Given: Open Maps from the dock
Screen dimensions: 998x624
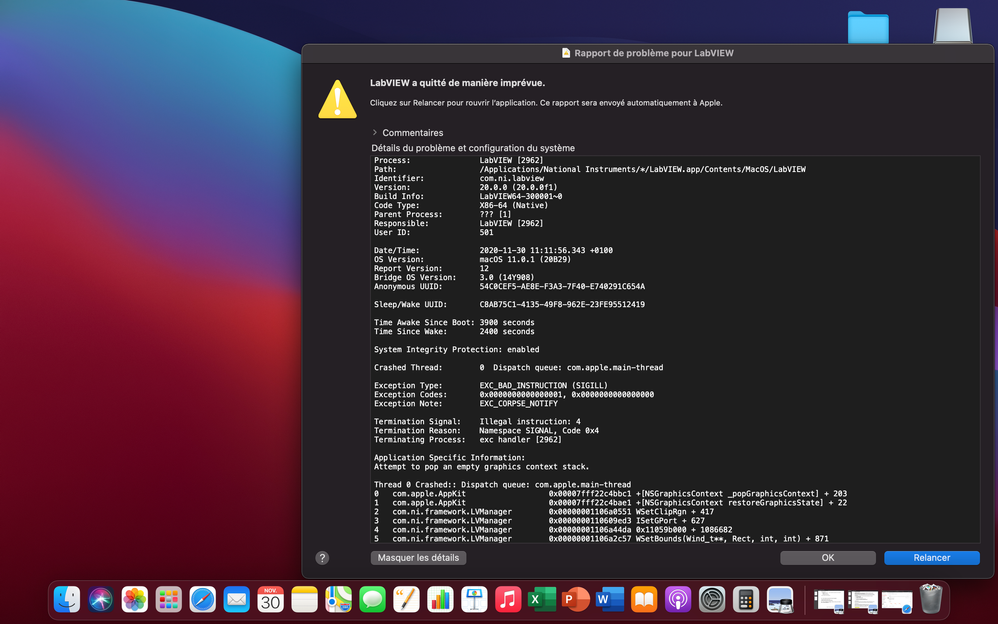Looking at the screenshot, I should 339,599.
